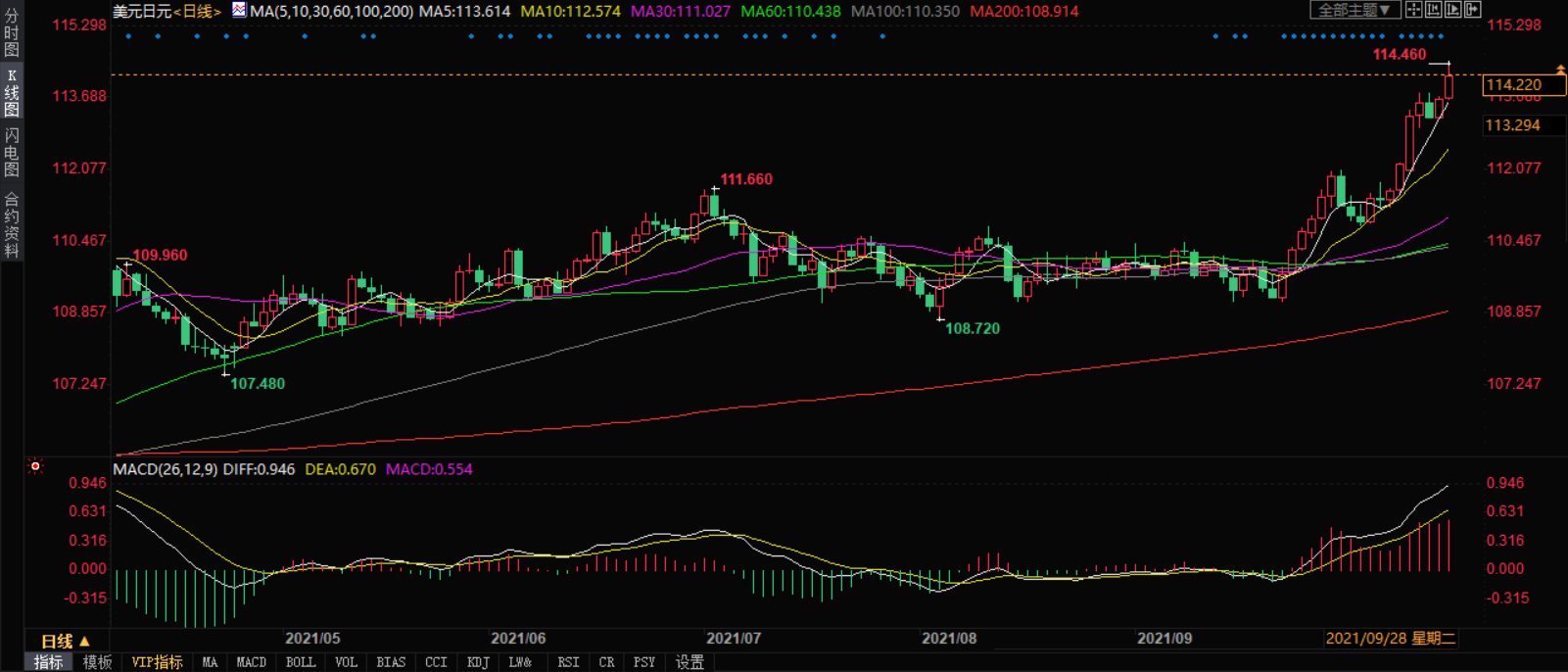Click the orange price alert arrow icon
The image size is (1568, 672).
click(1560, 70)
